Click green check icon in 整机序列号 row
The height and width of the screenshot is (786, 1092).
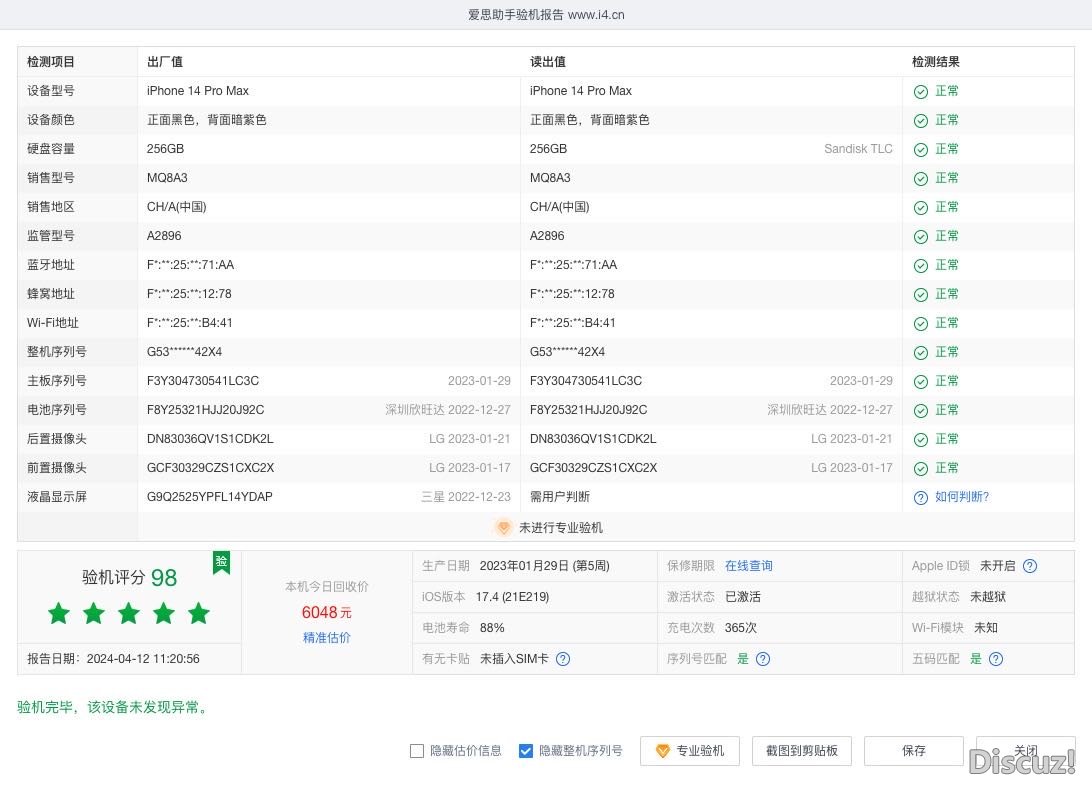point(921,352)
